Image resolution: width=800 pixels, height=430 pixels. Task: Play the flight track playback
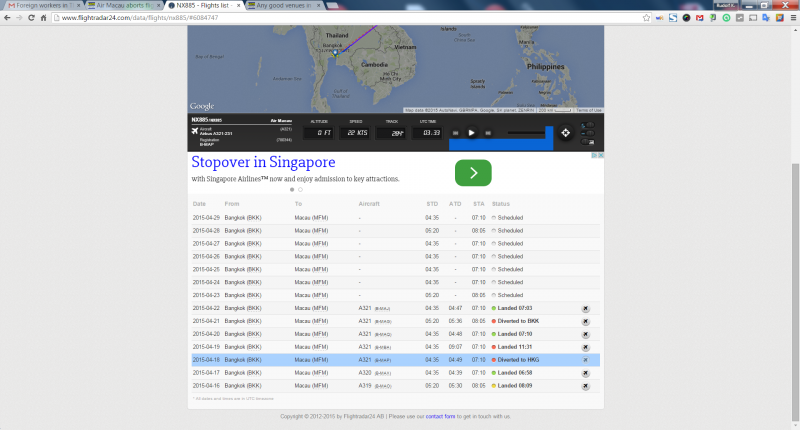coord(471,133)
